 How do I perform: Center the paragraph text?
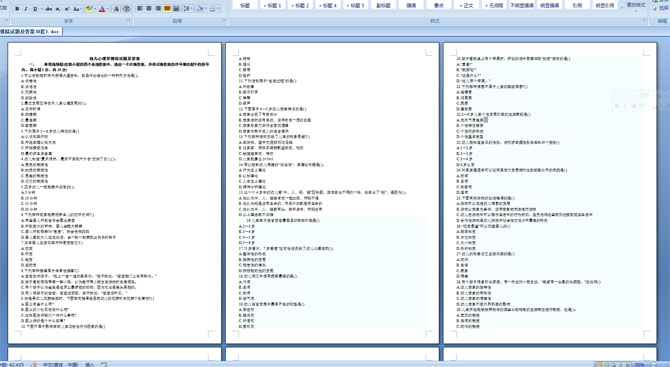pyautogui.click(x=149, y=9)
